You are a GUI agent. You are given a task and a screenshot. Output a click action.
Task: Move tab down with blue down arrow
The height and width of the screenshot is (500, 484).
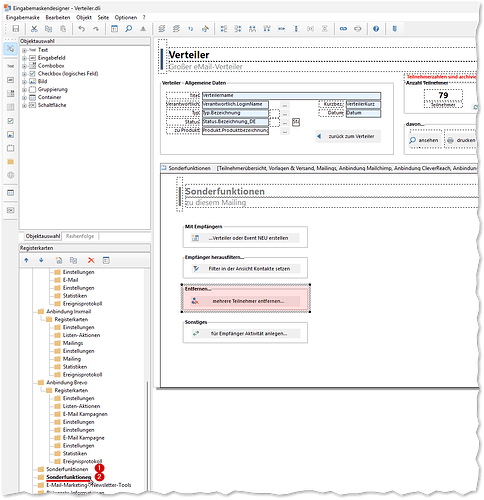41,260
